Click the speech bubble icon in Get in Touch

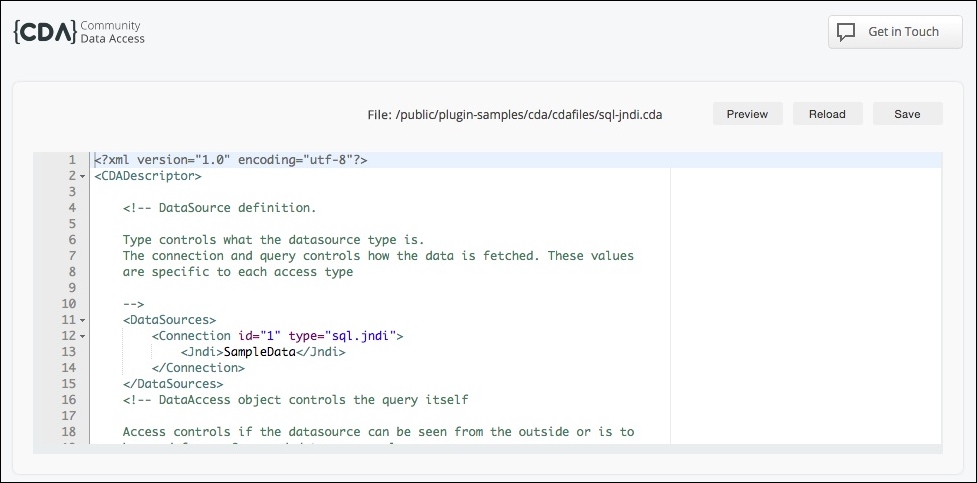point(846,32)
